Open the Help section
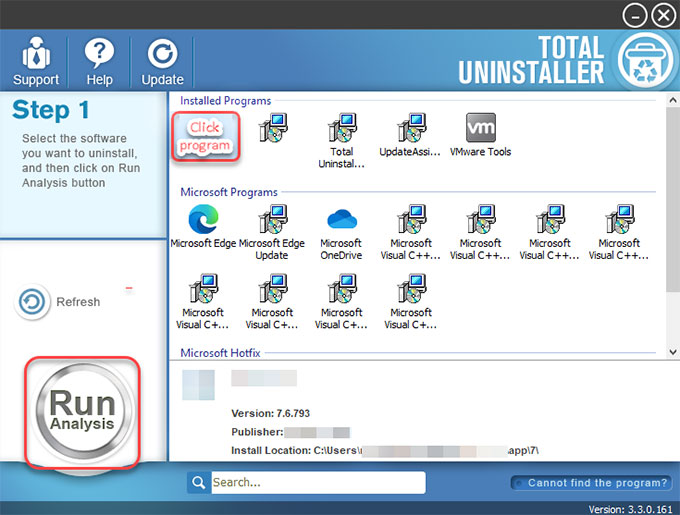This screenshot has height=515, width=680. (99, 61)
